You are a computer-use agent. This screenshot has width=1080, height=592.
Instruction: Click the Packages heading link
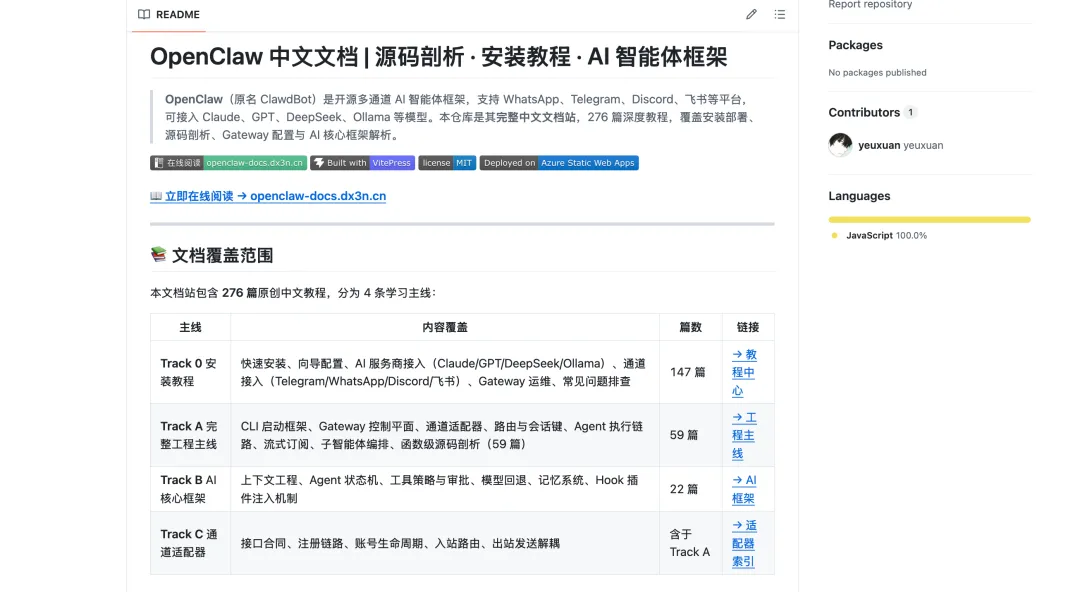(855, 45)
